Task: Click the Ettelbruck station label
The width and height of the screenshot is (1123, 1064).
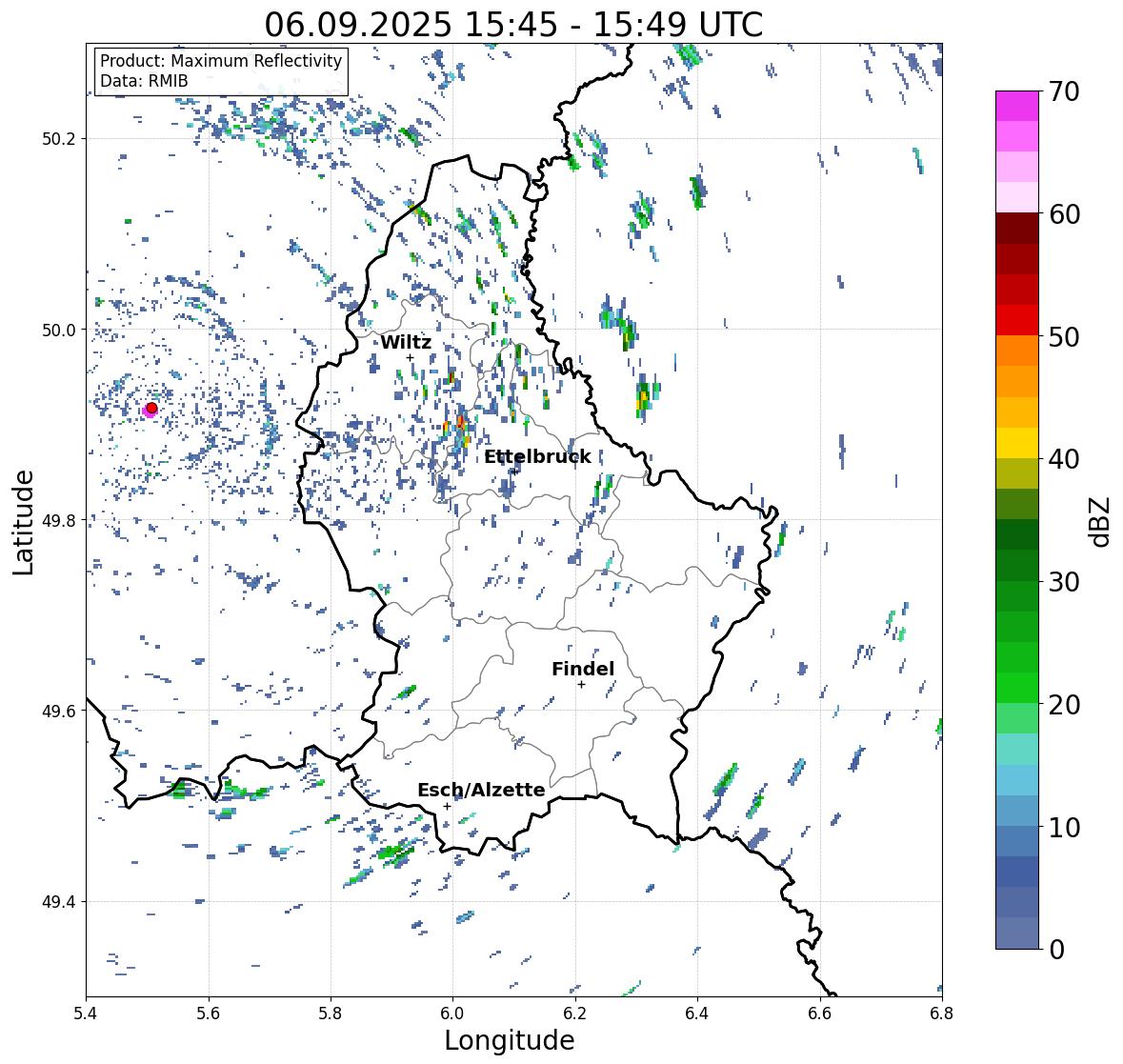Action: point(537,457)
